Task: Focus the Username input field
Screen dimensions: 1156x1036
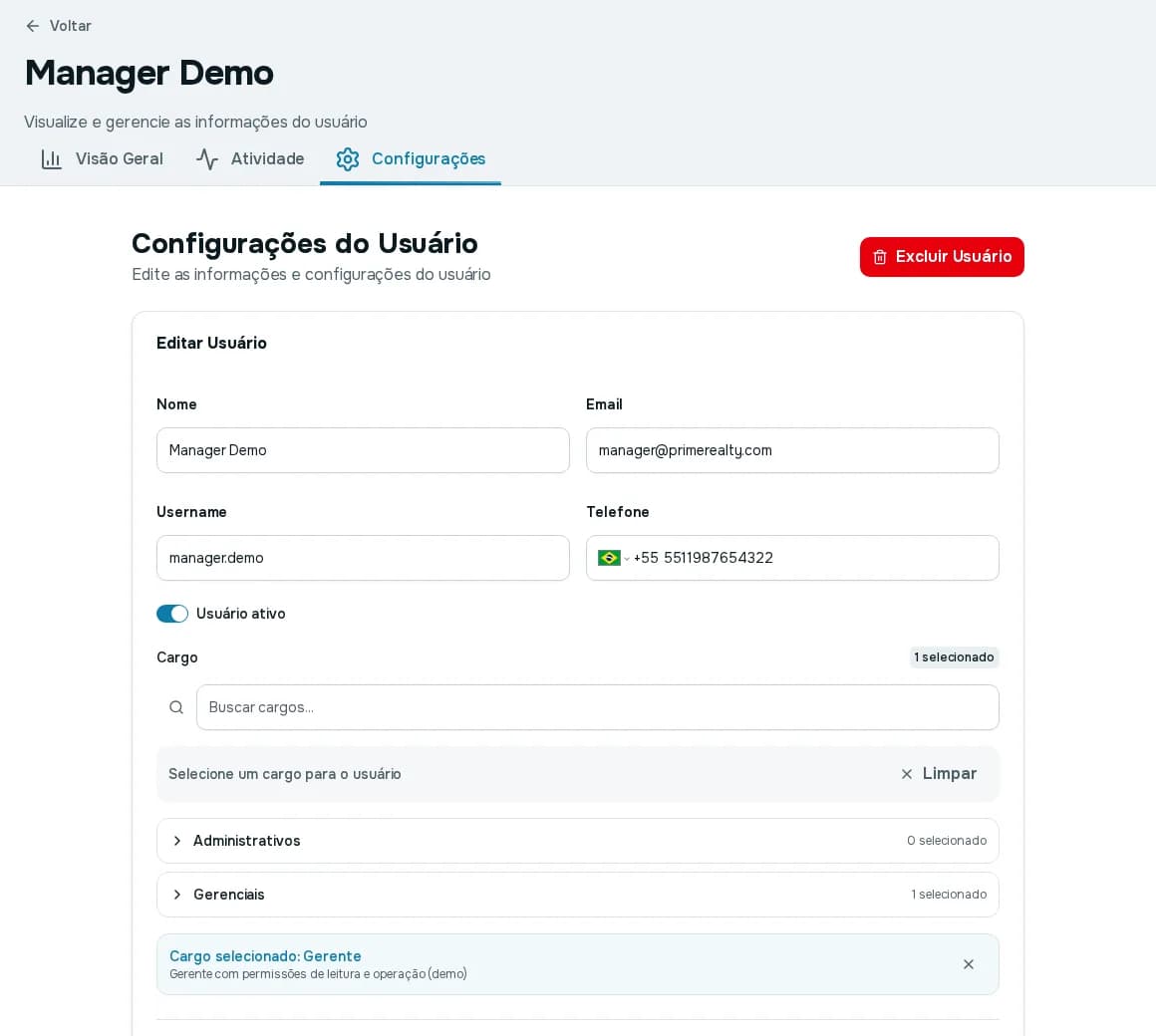Action: click(x=363, y=558)
